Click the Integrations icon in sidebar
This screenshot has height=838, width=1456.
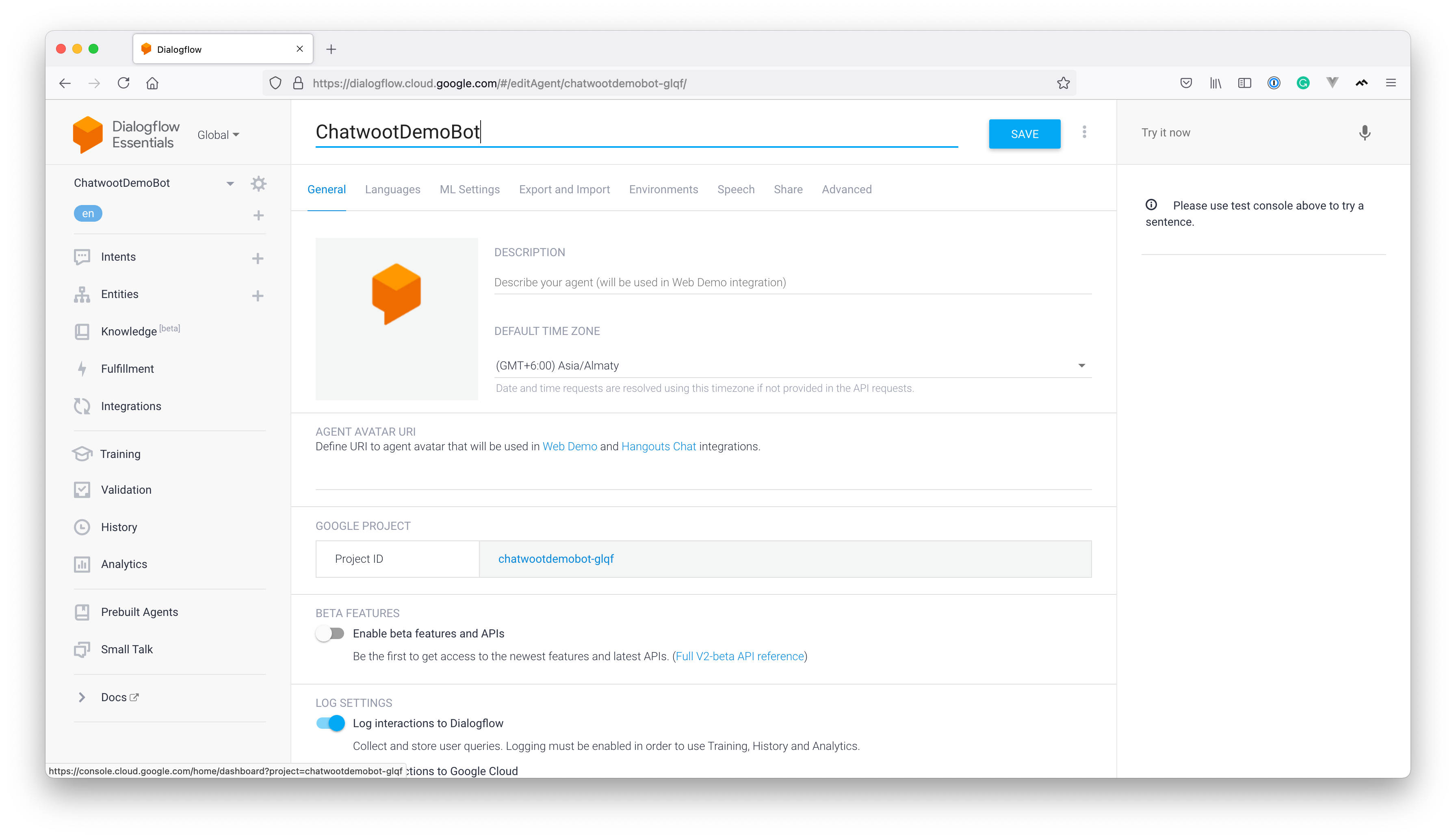pos(84,405)
